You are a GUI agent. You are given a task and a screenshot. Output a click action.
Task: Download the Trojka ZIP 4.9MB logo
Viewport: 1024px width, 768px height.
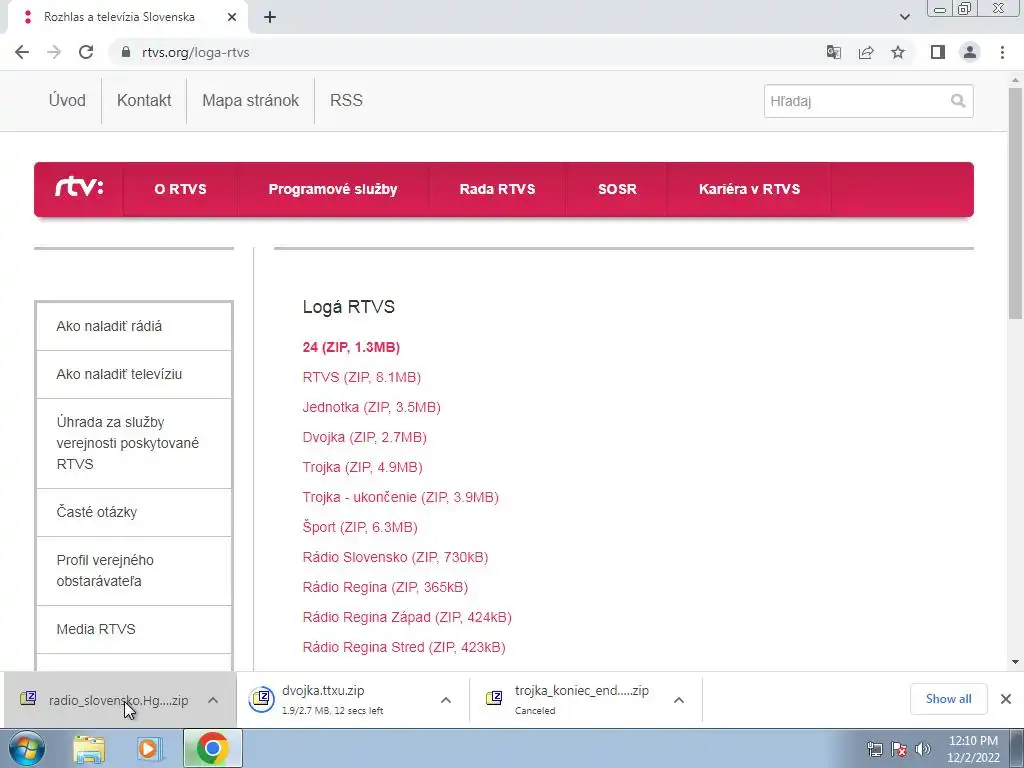tap(362, 468)
